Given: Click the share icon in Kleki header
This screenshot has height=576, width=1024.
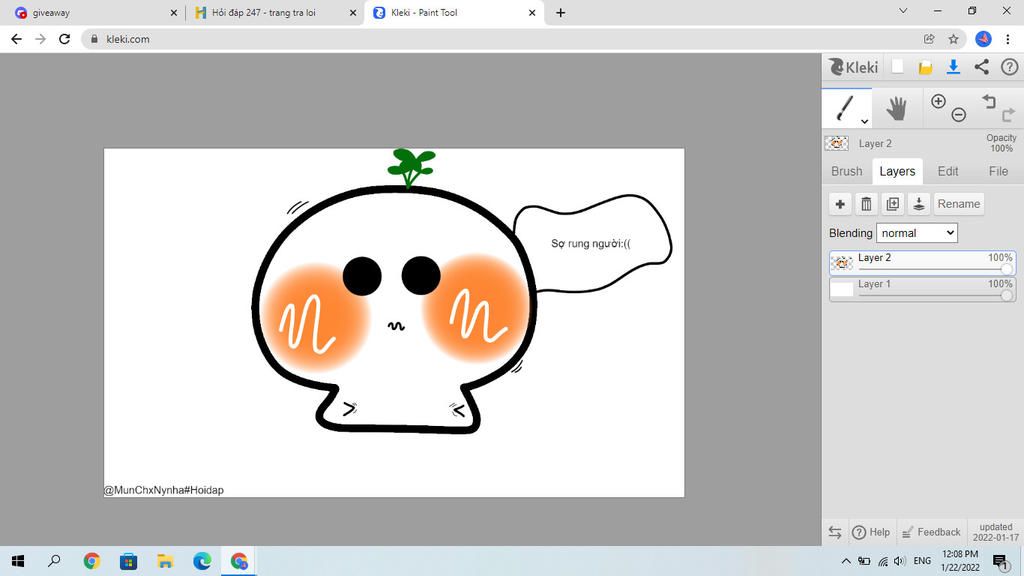Looking at the screenshot, I should (981, 67).
